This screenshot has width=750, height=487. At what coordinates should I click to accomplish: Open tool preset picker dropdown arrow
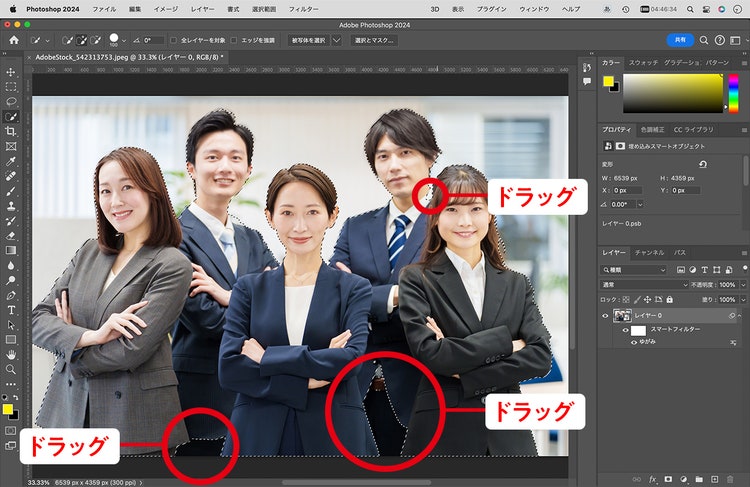47,40
